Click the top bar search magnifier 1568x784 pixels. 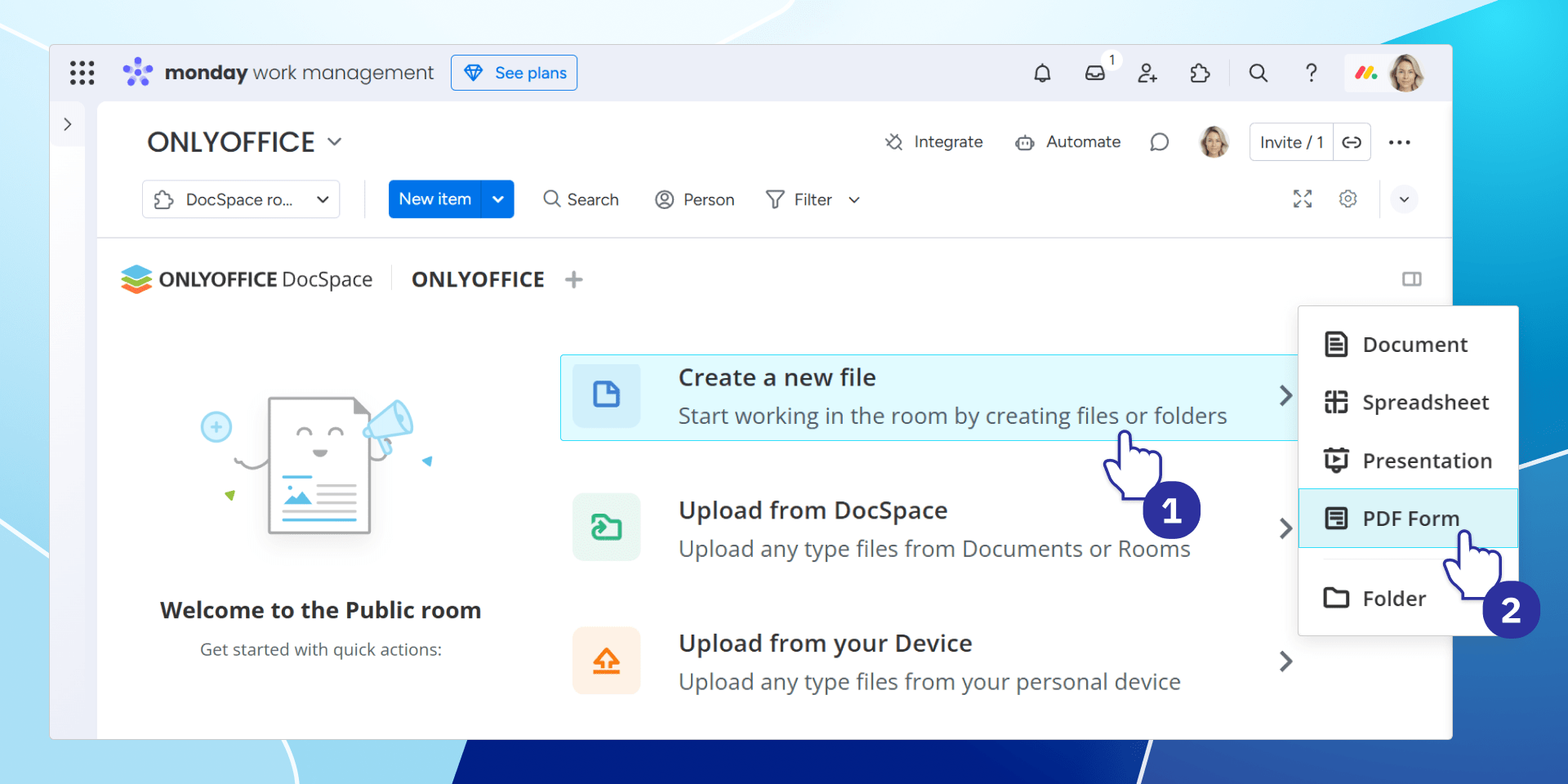coord(1258,73)
